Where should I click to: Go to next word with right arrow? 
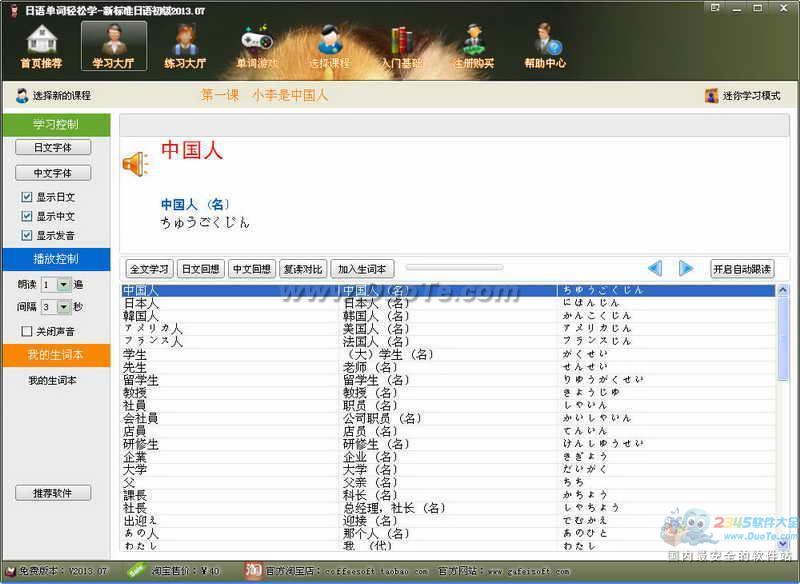coord(686,268)
